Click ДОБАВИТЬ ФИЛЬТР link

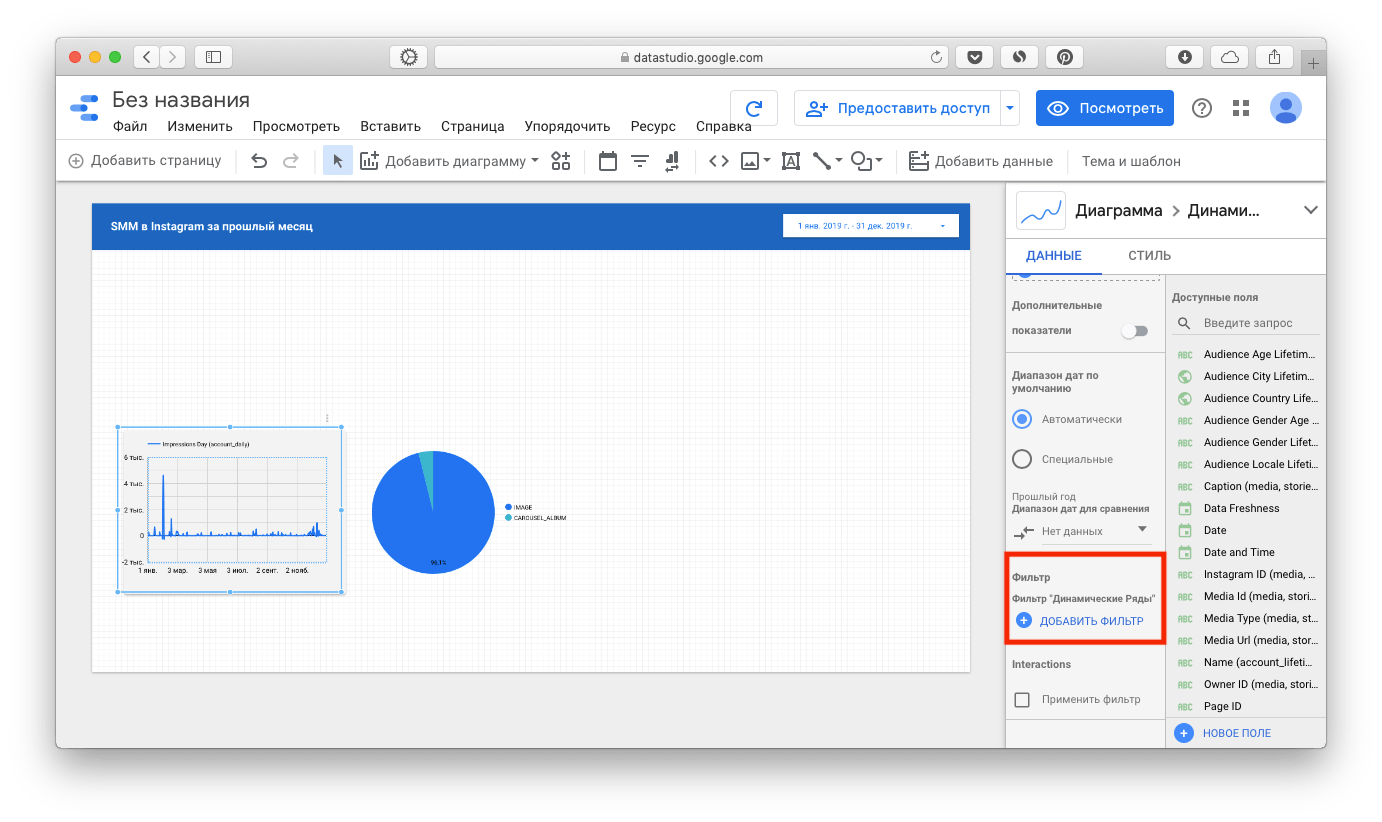point(1080,621)
